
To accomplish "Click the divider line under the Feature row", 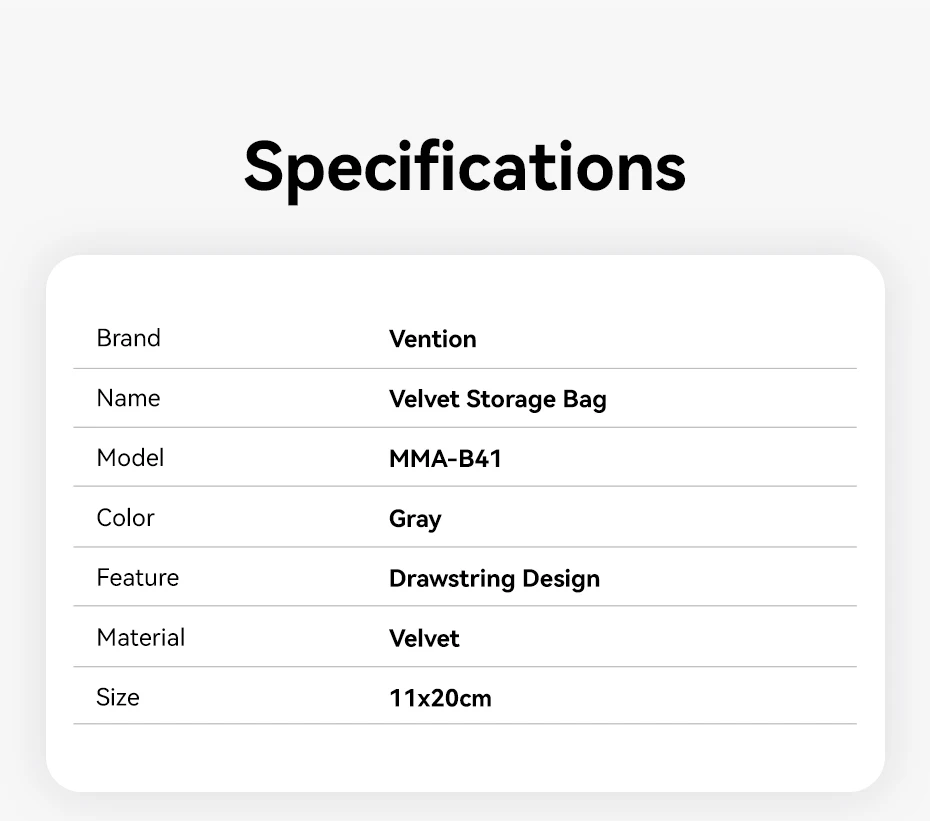I will click(x=465, y=606).
